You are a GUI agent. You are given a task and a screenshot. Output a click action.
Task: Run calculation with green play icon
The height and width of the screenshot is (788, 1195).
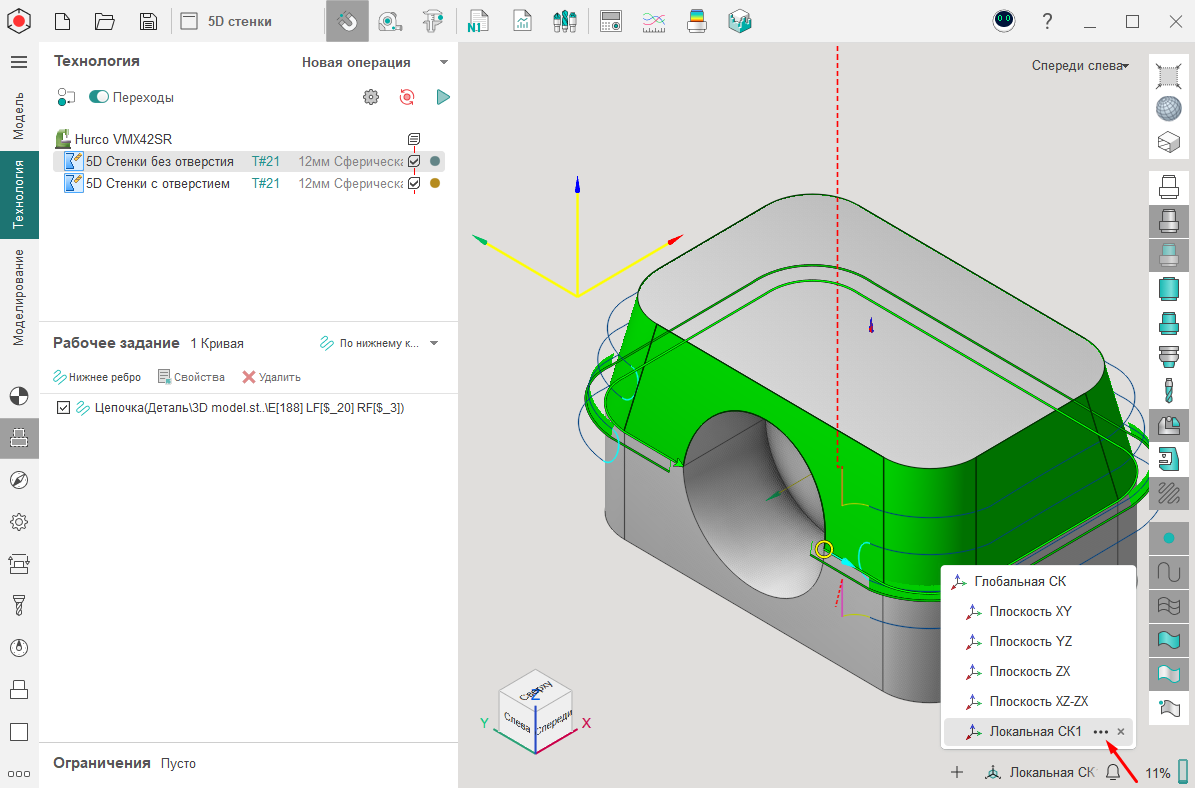click(443, 97)
